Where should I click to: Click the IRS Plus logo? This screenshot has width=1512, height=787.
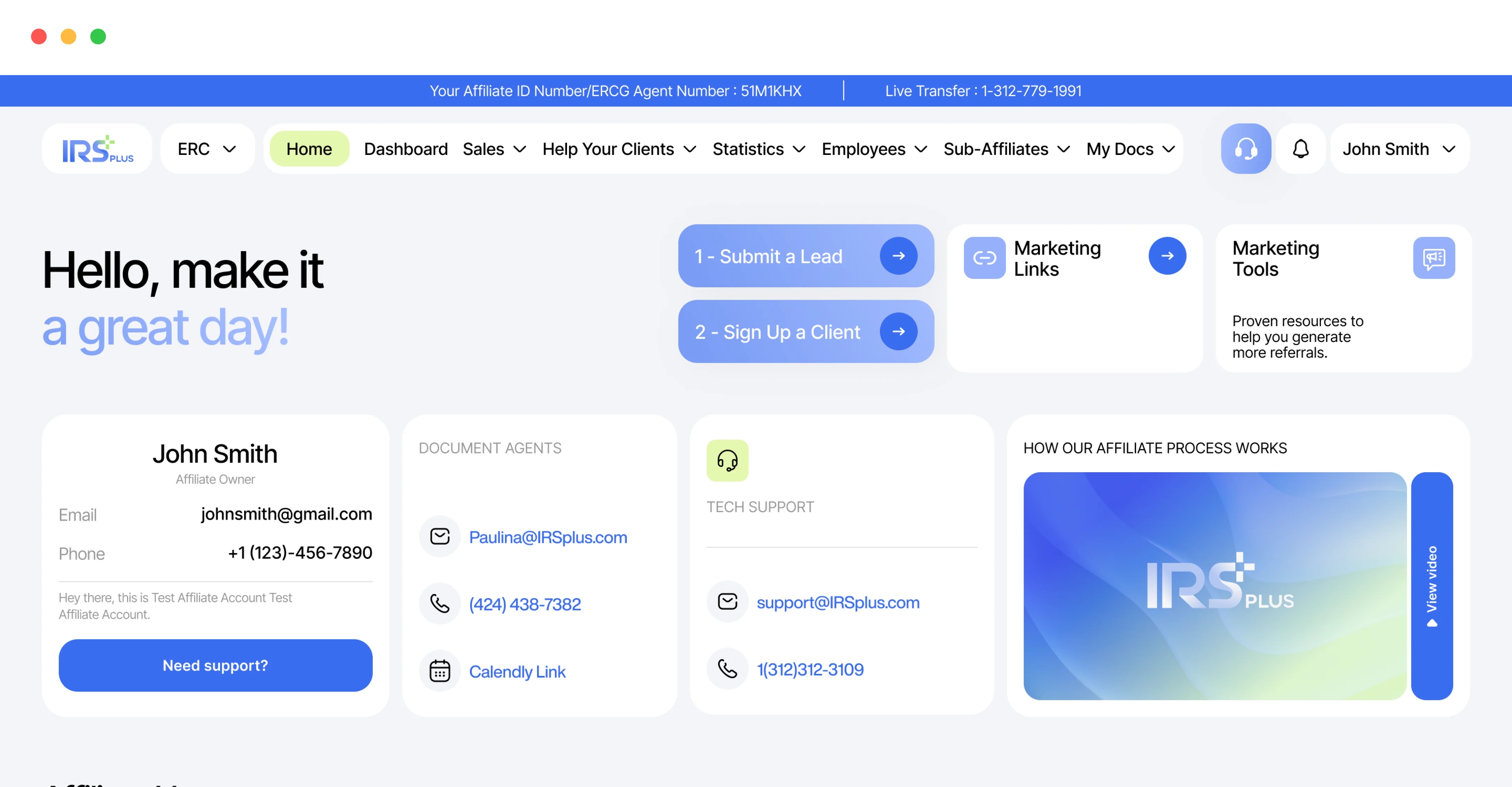[x=97, y=149]
